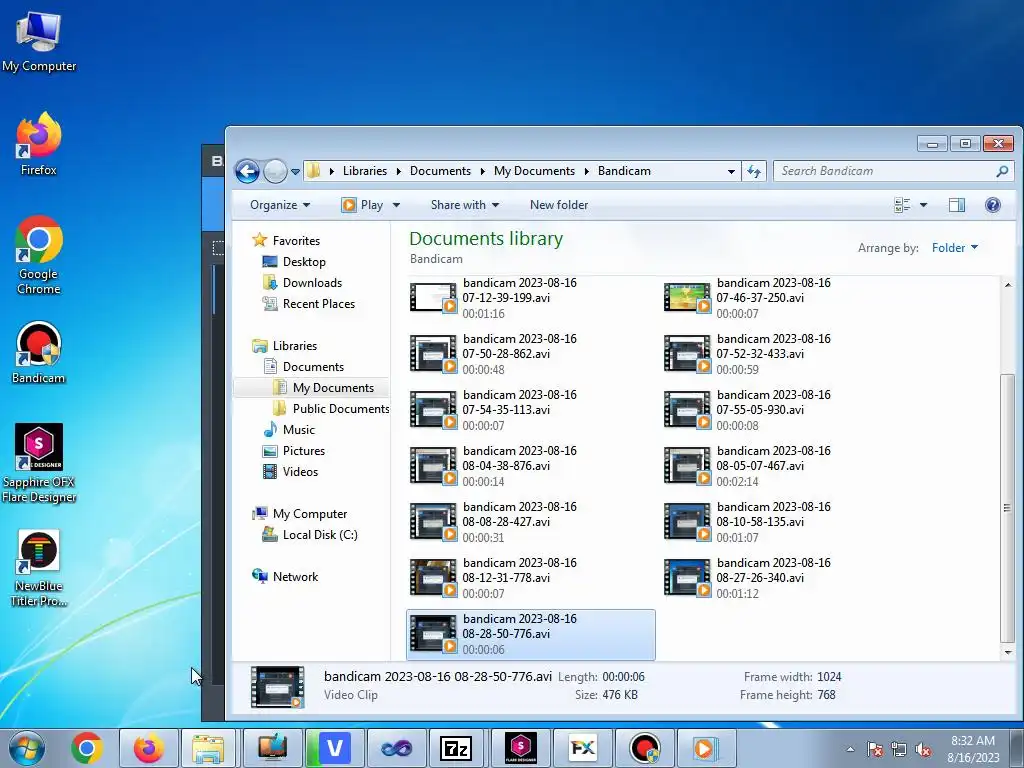Open the Firefox desktop shortcut
The width and height of the screenshot is (1024, 768).
[39, 144]
